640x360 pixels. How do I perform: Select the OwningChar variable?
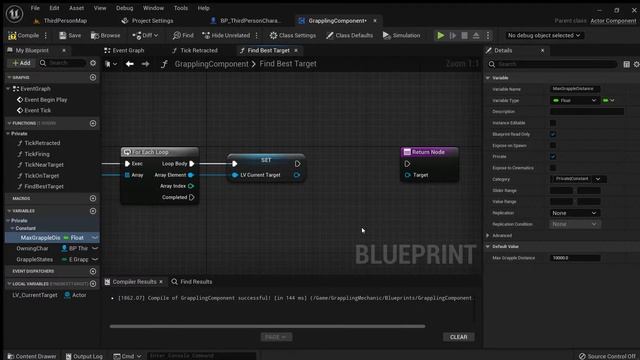point(32,249)
